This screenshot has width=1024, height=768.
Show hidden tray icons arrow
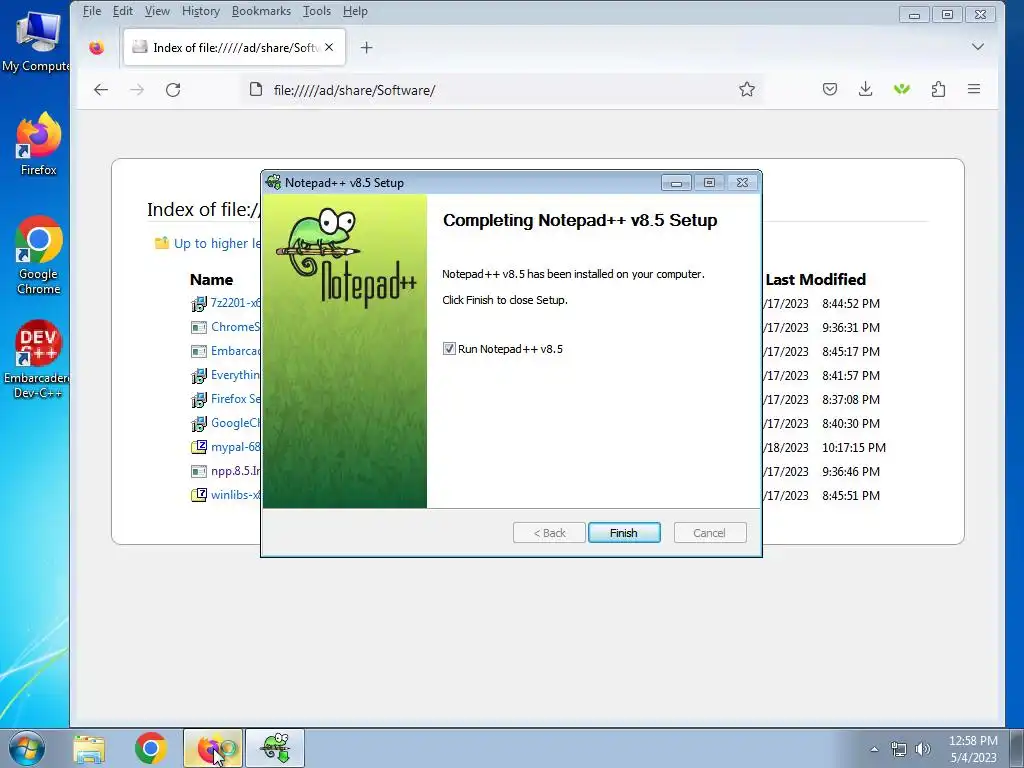874,749
